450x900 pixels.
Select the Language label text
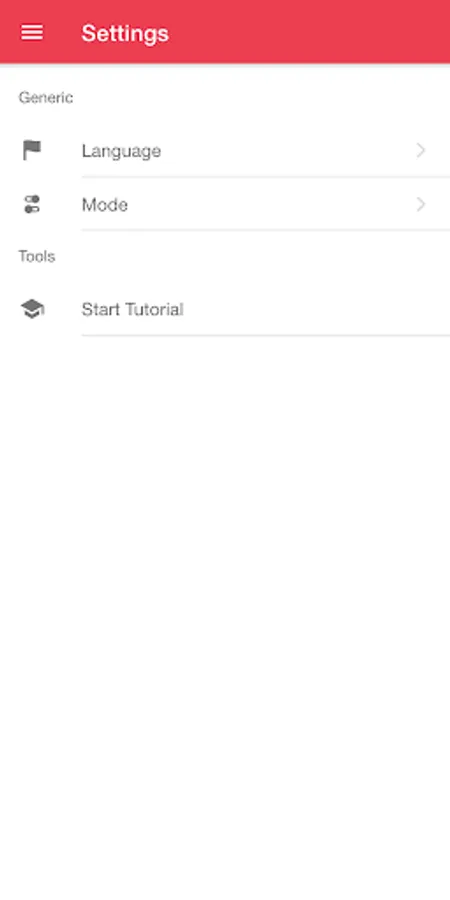pyautogui.click(x=121, y=151)
